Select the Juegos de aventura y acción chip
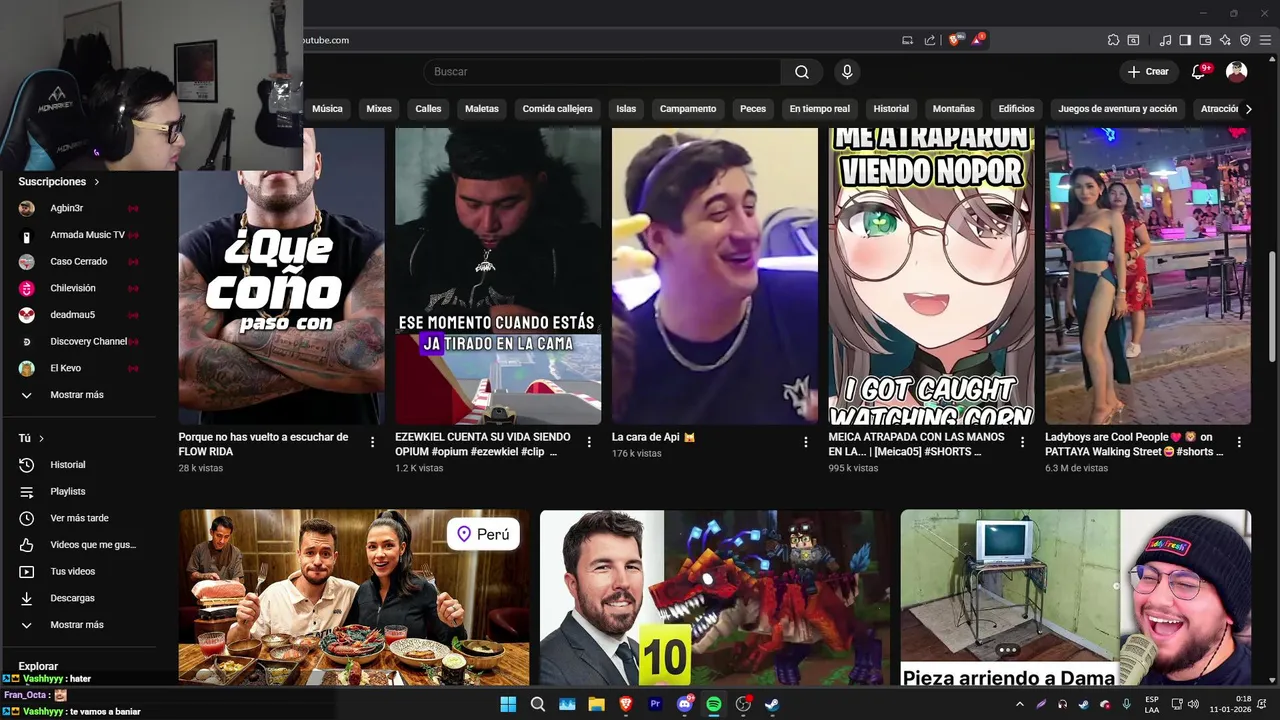Viewport: 1280px width, 720px height. pyautogui.click(x=1117, y=109)
